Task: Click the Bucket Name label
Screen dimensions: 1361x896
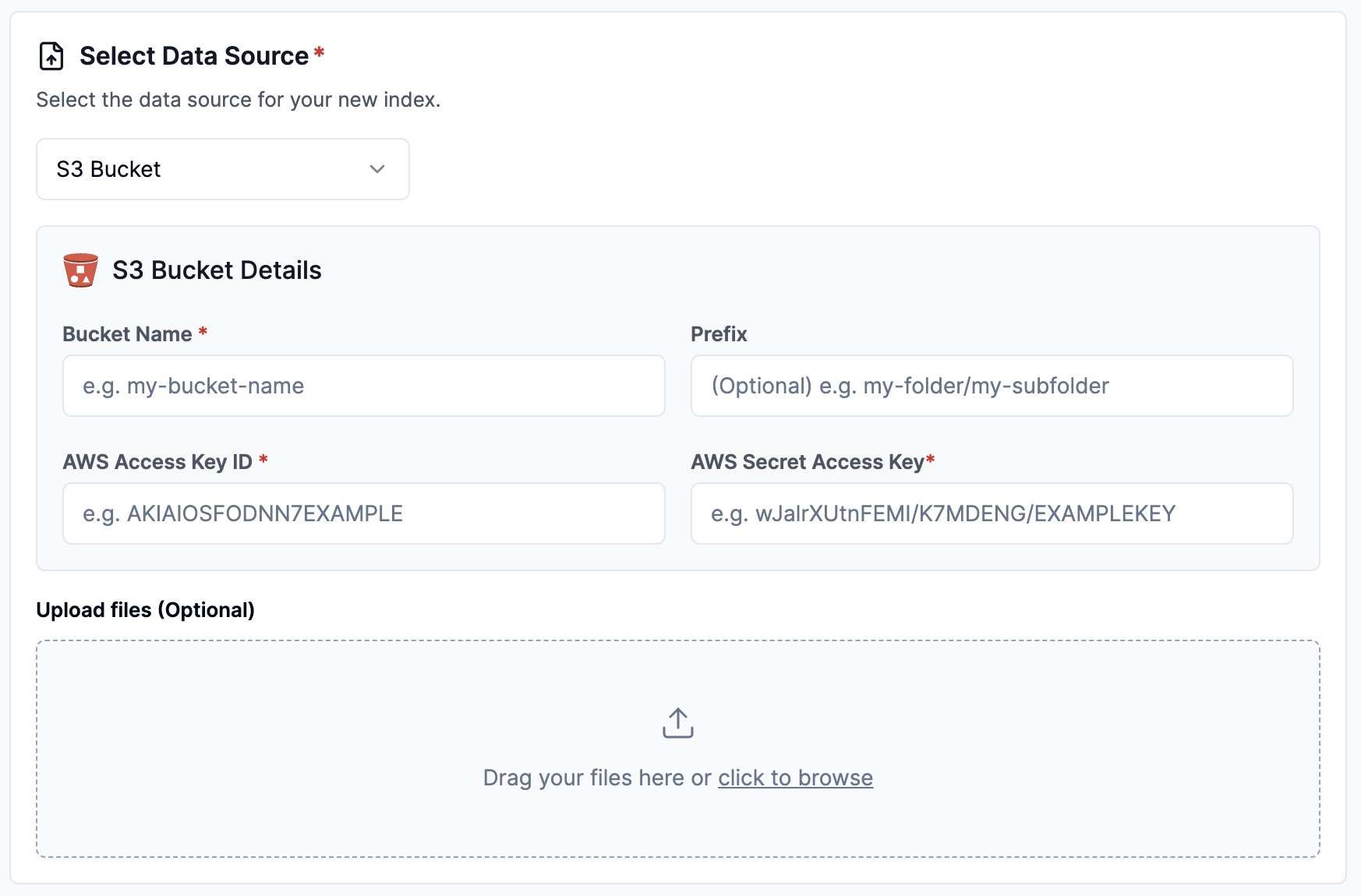Action: pyautogui.click(x=127, y=334)
